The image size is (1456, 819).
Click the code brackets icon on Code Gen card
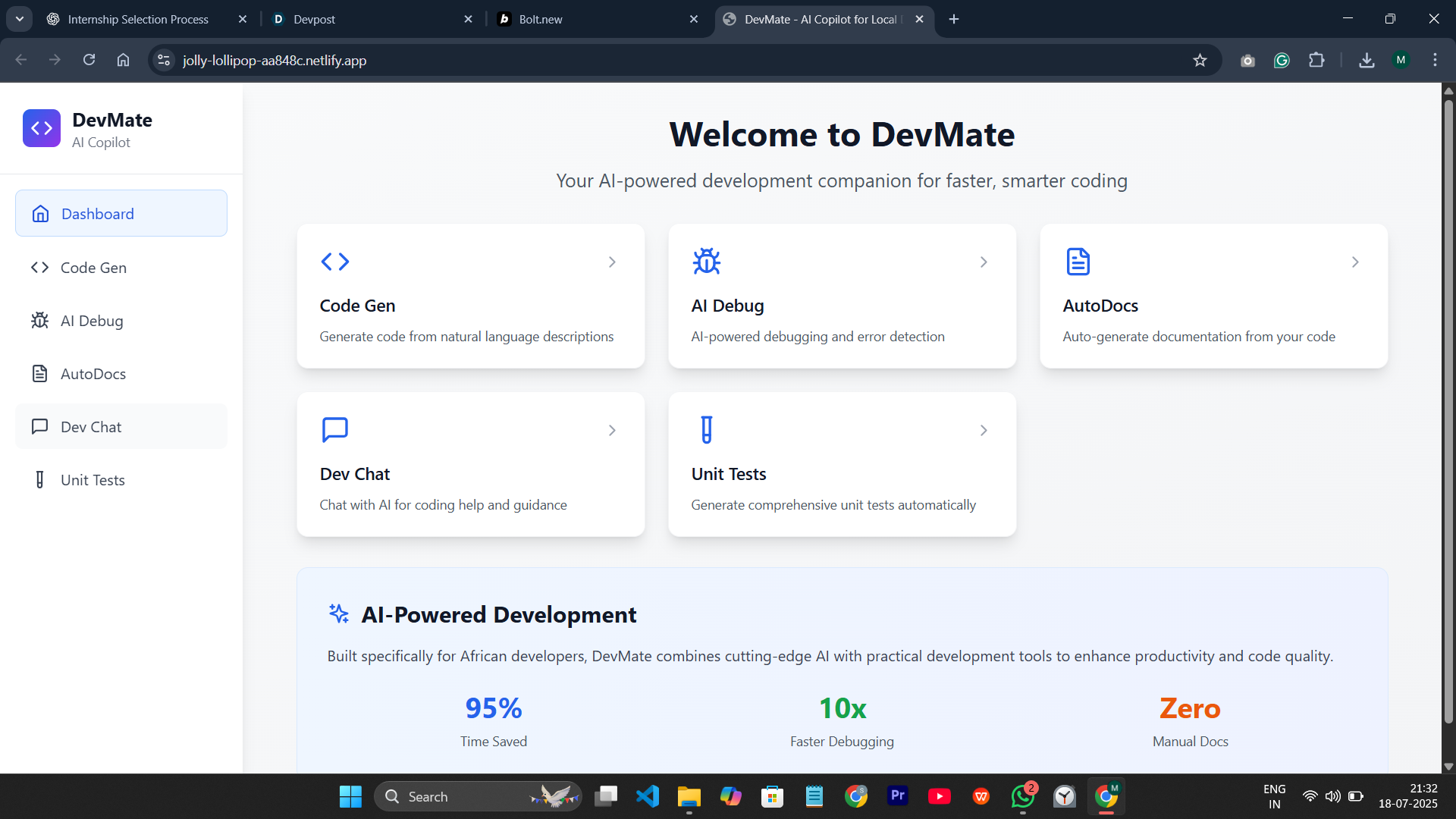click(x=334, y=262)
